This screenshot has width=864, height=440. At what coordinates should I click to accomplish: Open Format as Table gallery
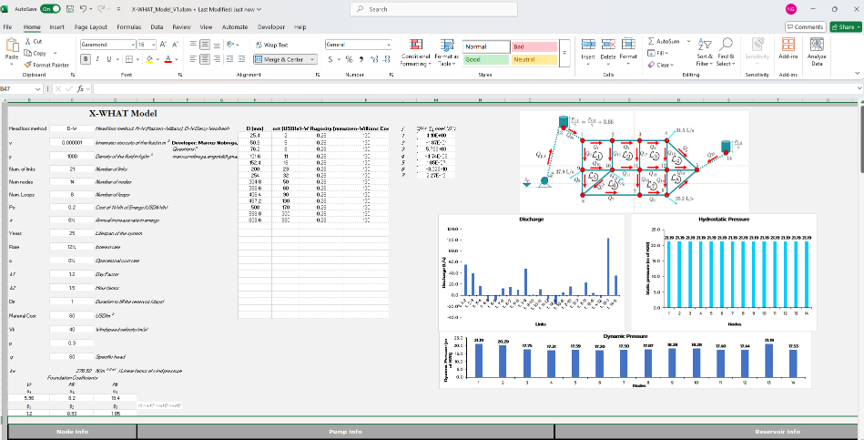coord(447,52)
